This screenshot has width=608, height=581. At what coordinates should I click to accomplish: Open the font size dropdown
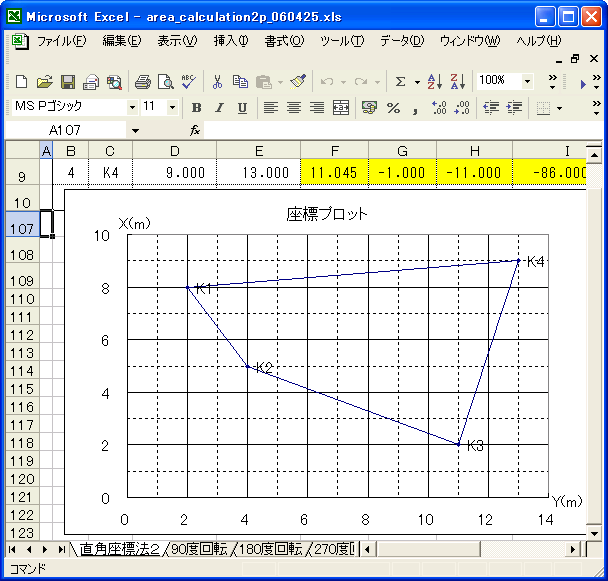point(173,107)
